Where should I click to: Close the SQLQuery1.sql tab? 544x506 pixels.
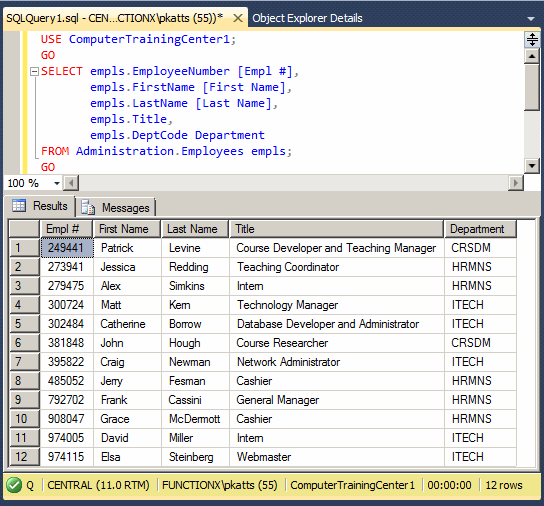238,18
